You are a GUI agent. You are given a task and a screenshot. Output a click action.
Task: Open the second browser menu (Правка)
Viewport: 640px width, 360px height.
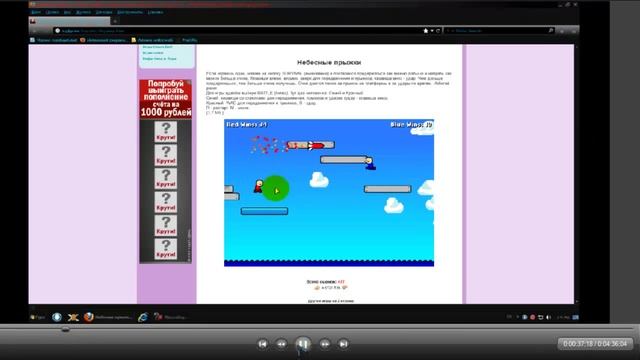52,12
